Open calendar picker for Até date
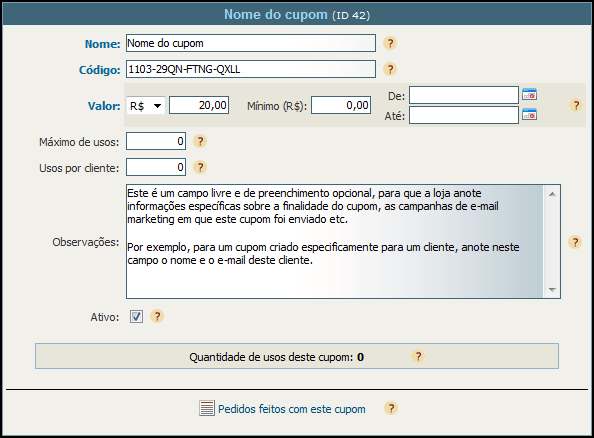This screenshot has height=438, width=594. (x=529, y=114)
